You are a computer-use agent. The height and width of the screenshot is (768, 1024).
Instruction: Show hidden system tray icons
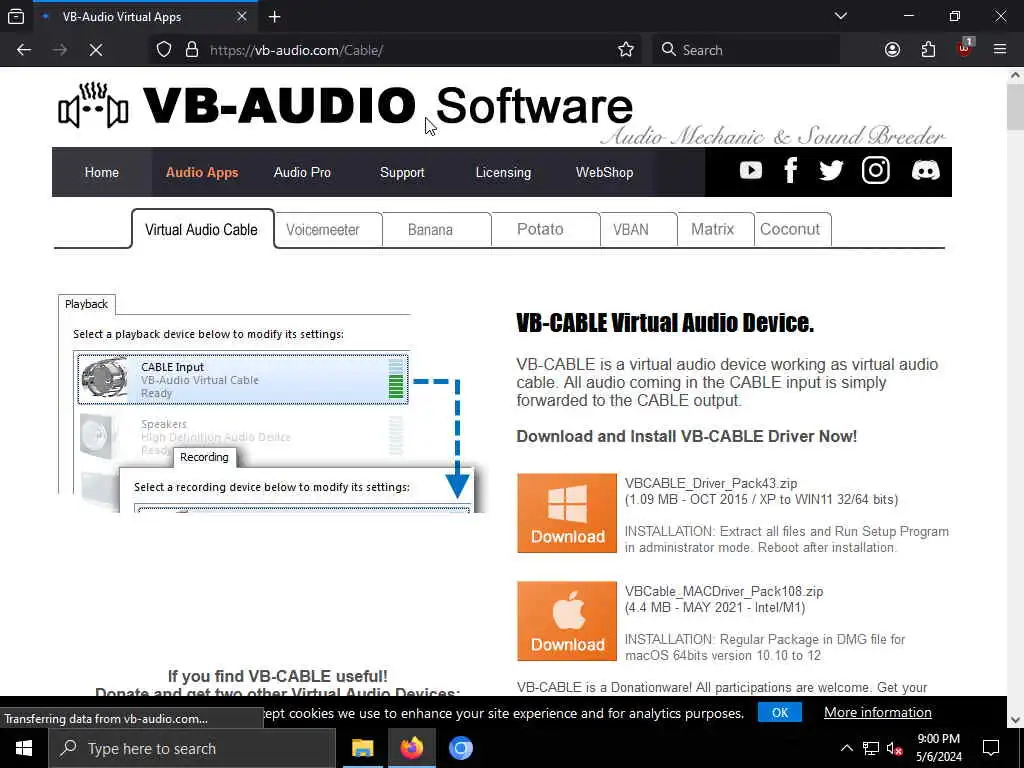coord(846,748)
